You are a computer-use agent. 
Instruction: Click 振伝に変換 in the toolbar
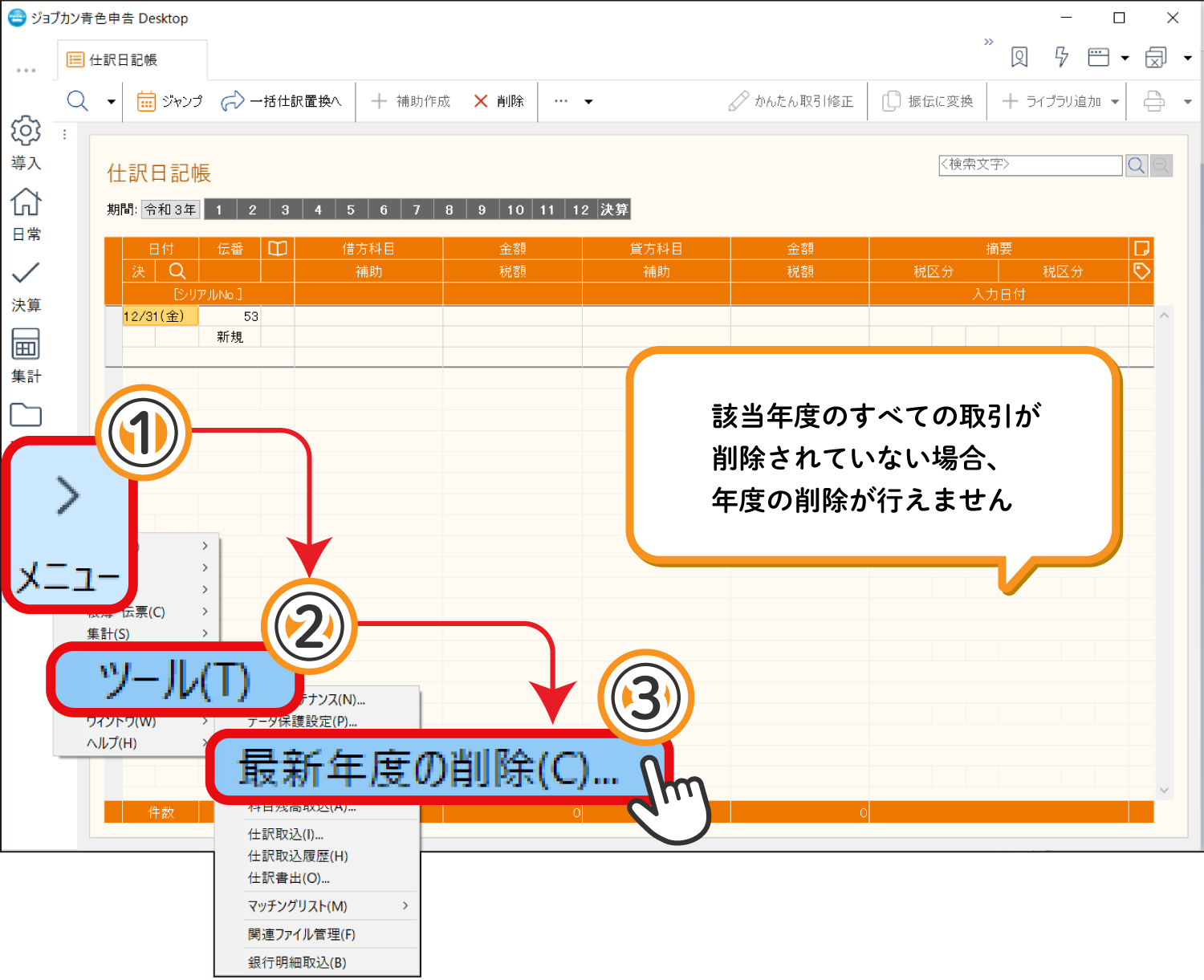click(x=927, y=101)
